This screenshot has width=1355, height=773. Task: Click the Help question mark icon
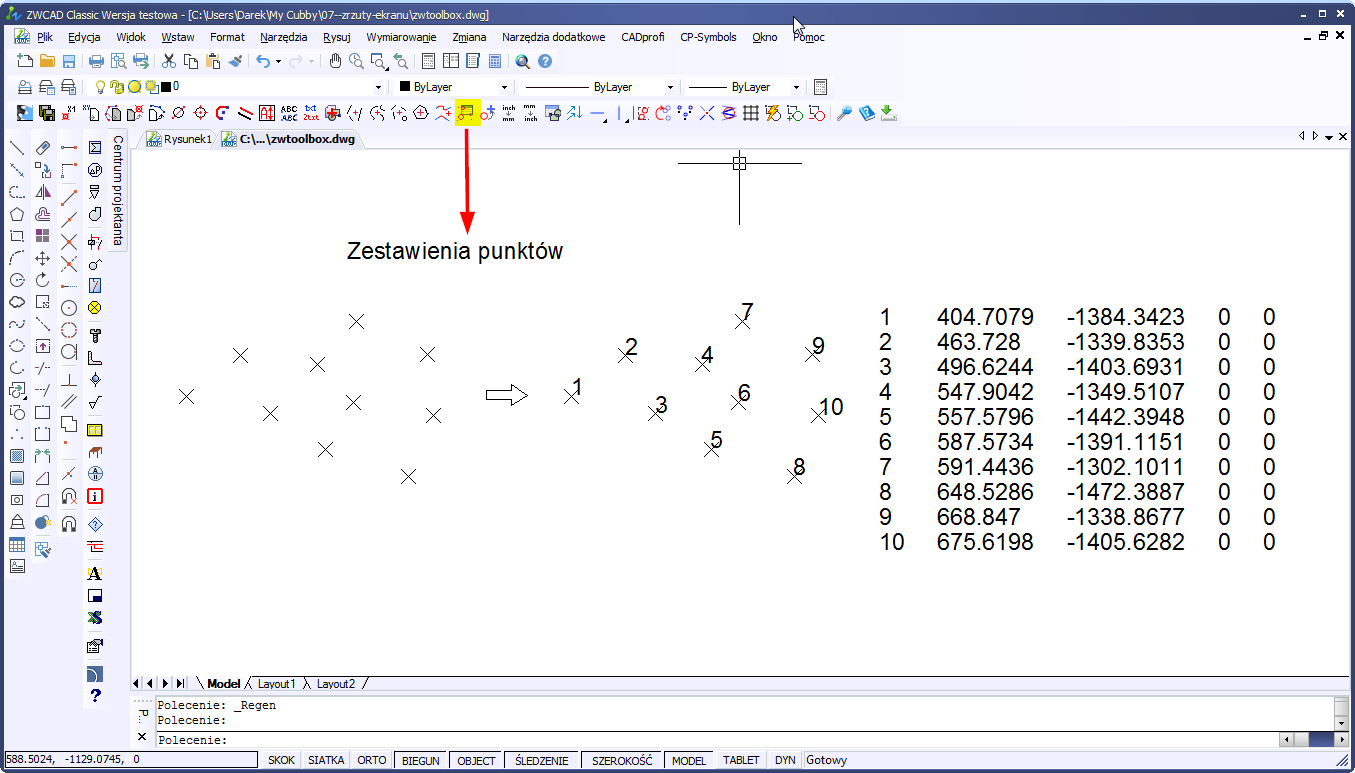tap(545, 61)
